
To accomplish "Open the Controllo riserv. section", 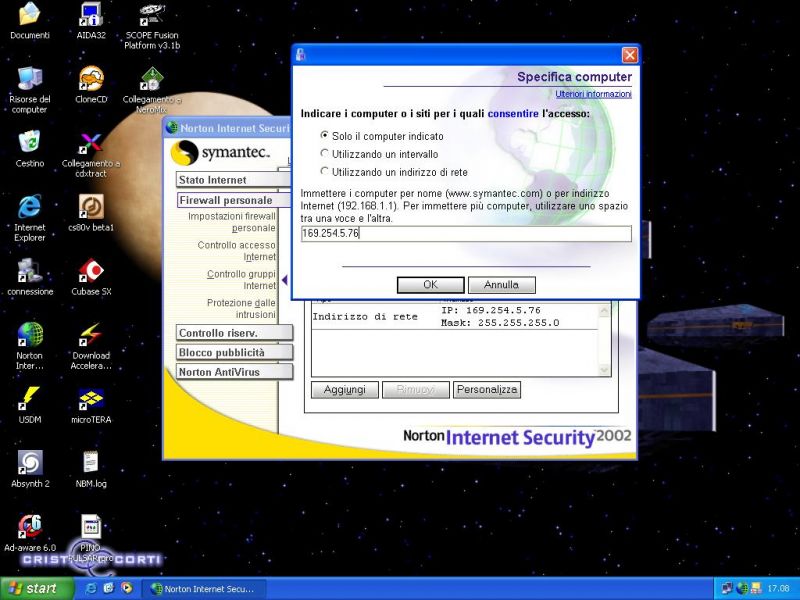I will (x=235, y=333).
